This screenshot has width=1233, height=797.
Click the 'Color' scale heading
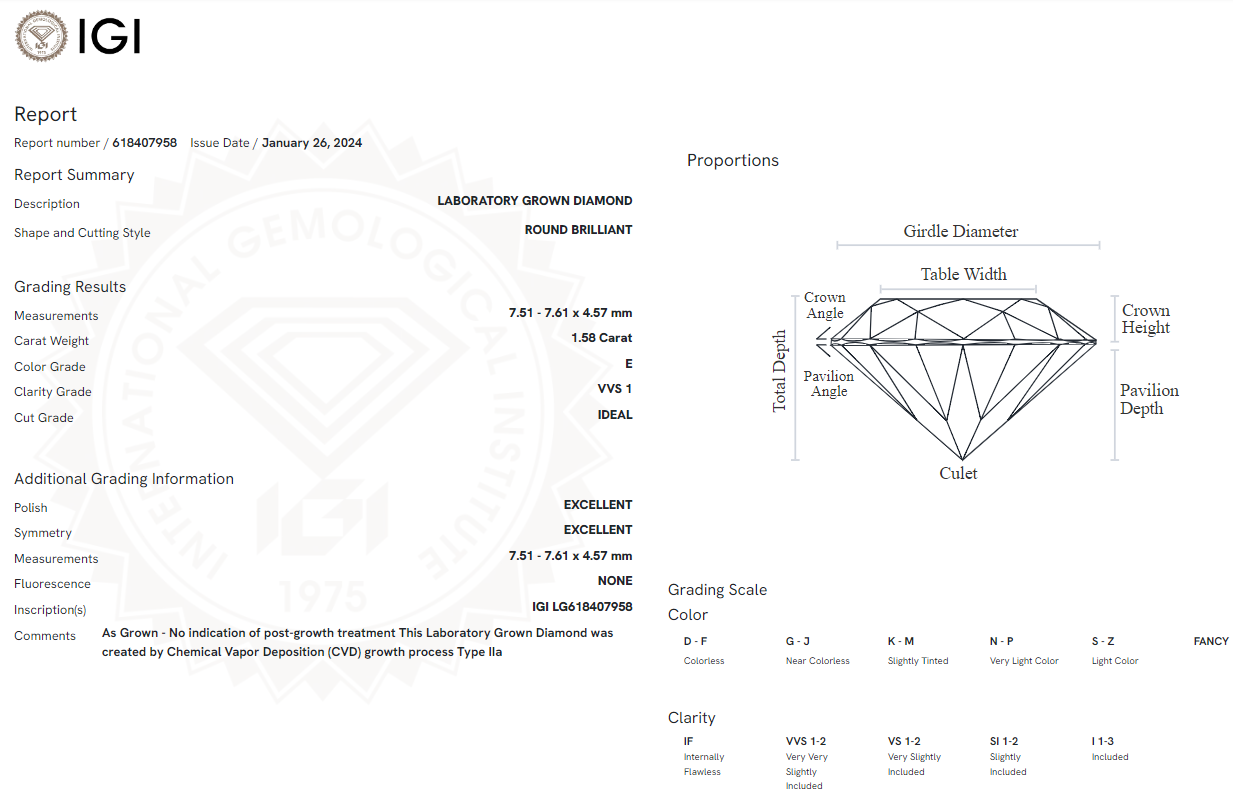[x=688, y=615]
